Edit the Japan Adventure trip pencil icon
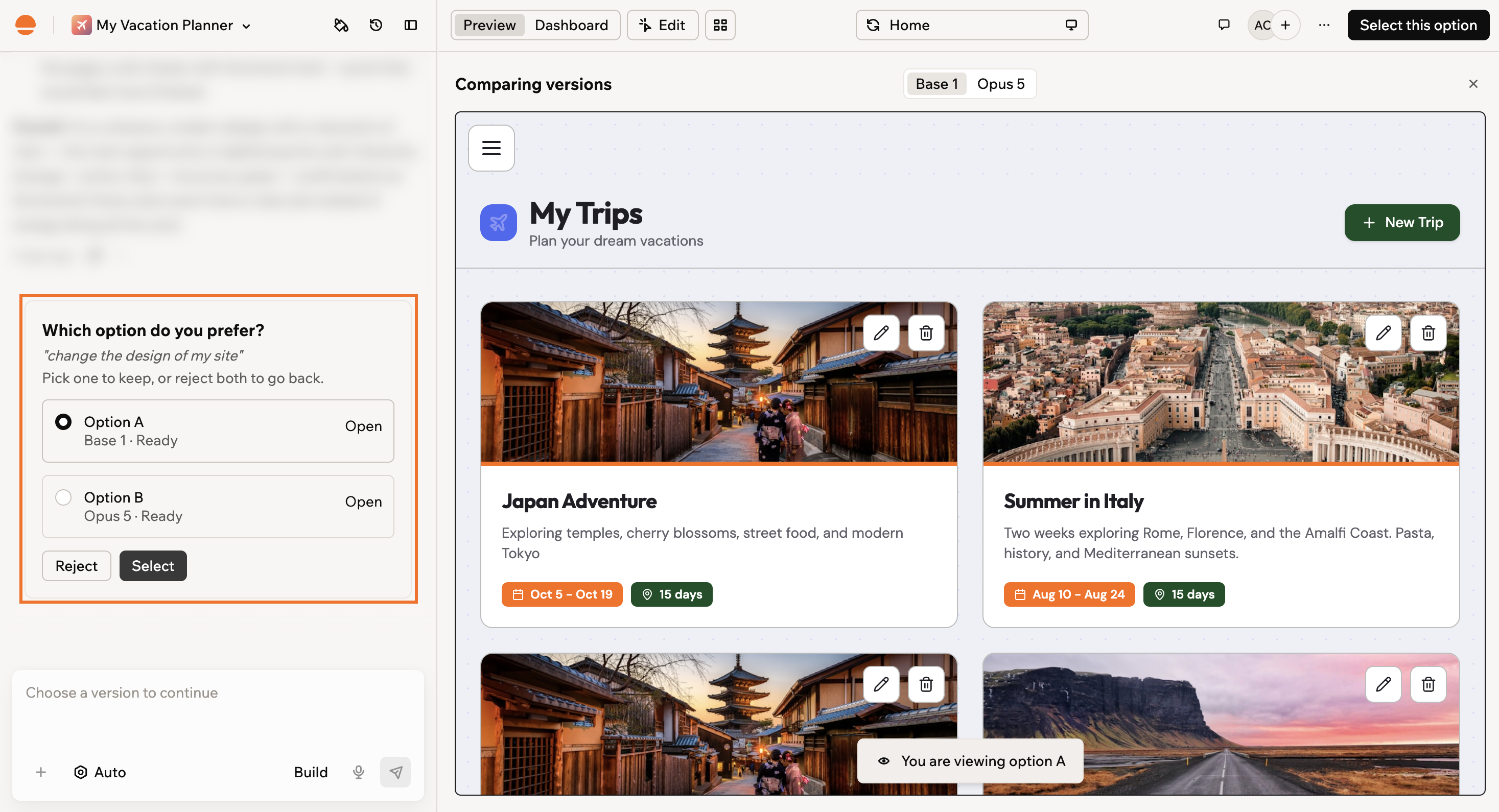Image resolution: width=1499 pixels, height=812 pixels. [881, 332]
